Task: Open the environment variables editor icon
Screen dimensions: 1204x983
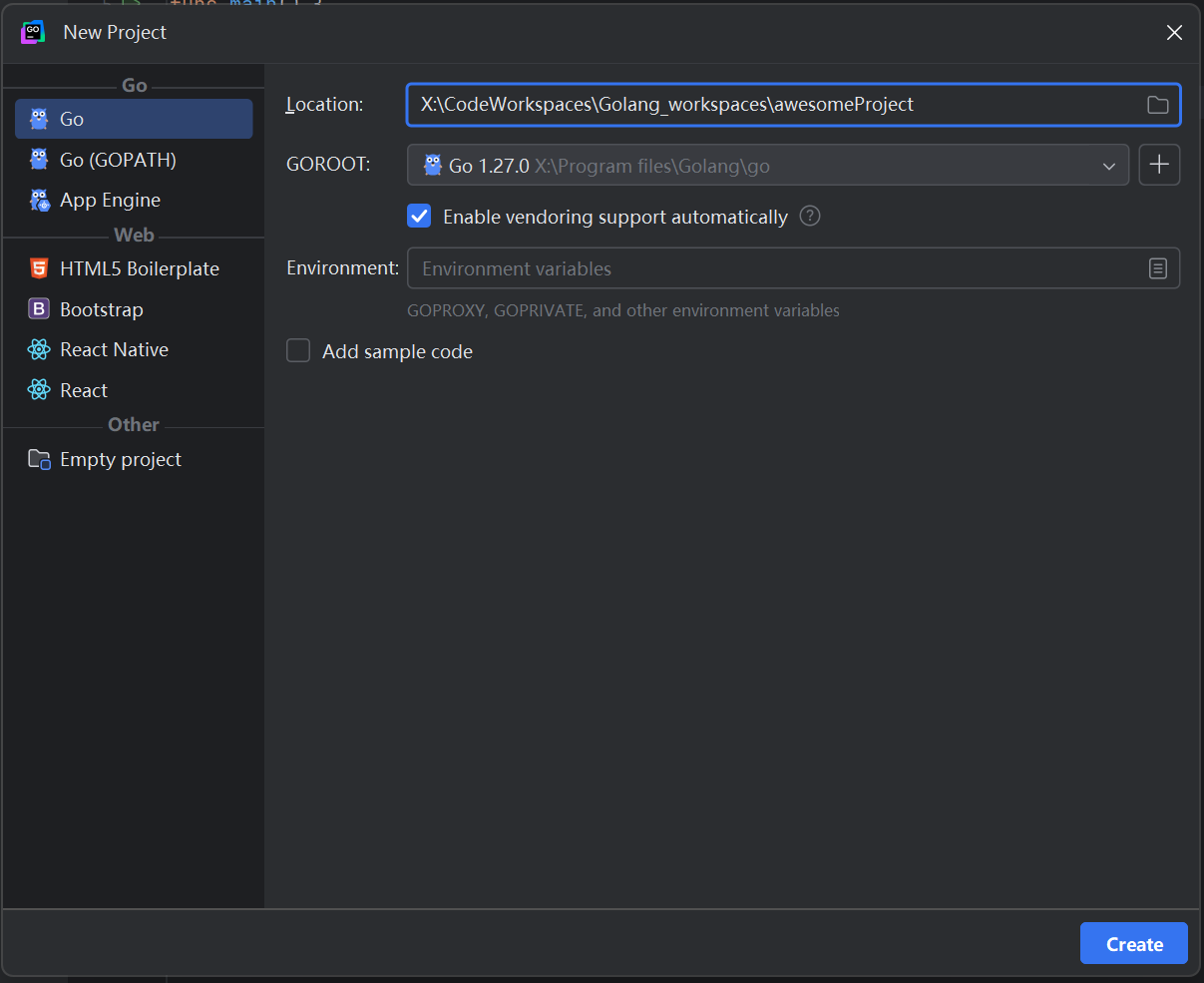Action: click(1157, 268)
